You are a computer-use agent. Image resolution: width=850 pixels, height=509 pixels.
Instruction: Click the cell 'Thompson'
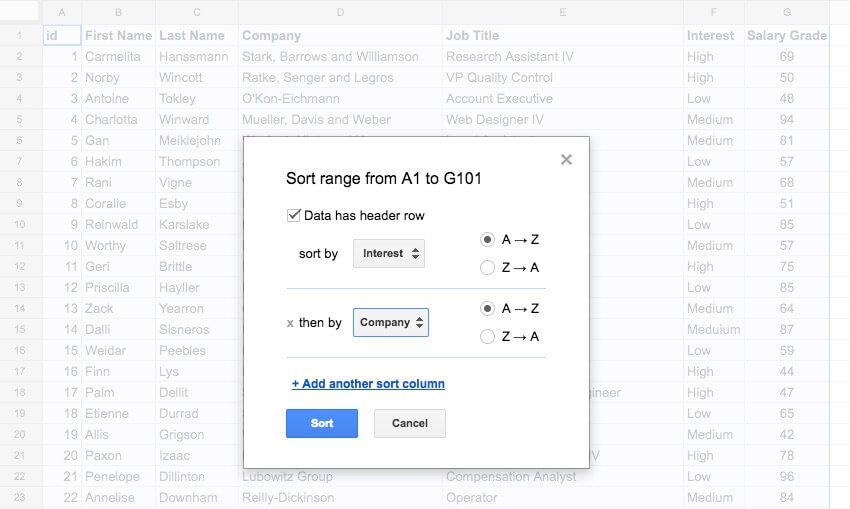click(197, 162)
